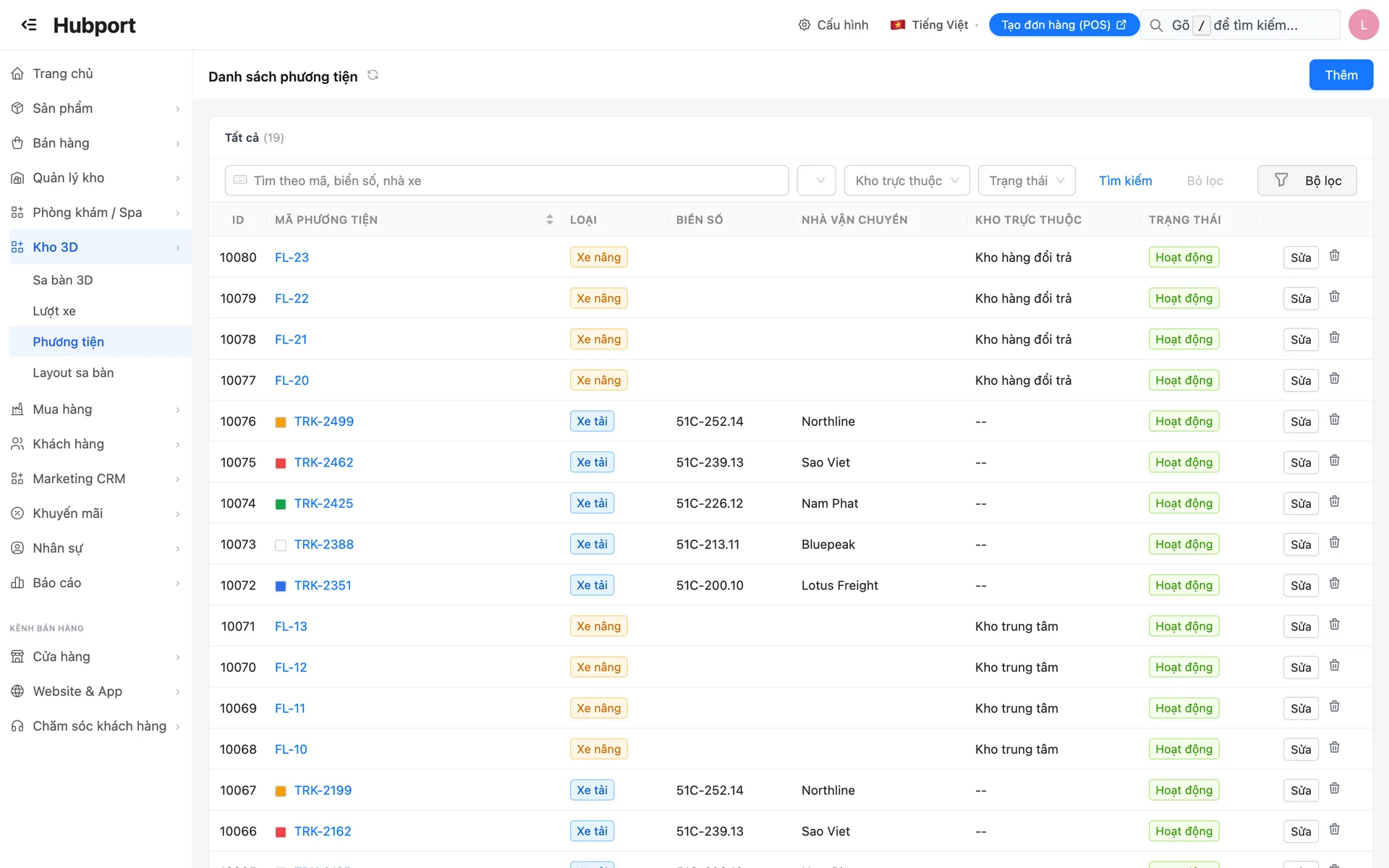Select the Tất cả (19) tab
1389x868 pixels.
tap(254, 137)
